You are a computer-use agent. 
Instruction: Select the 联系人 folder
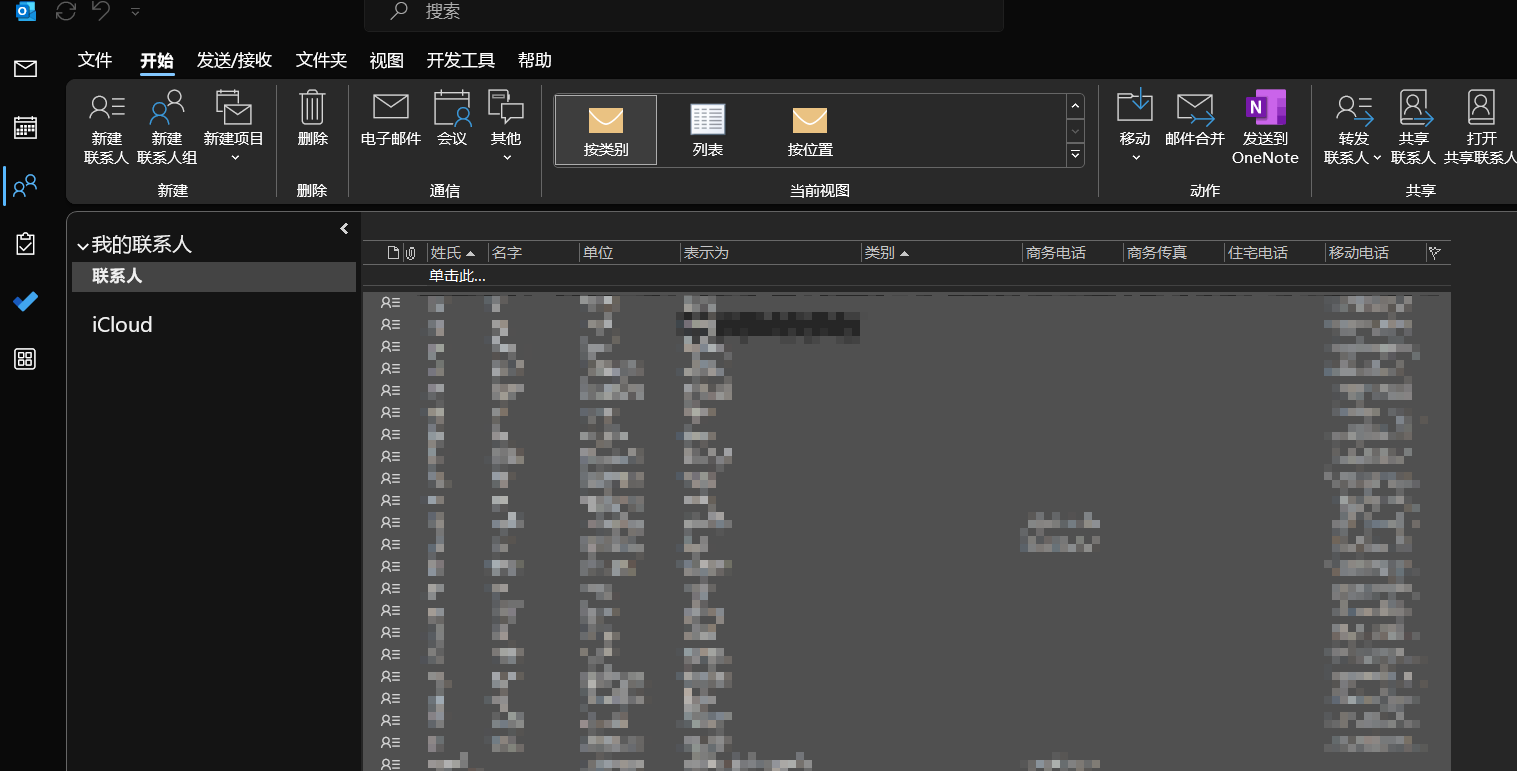(x=214, y=277)
